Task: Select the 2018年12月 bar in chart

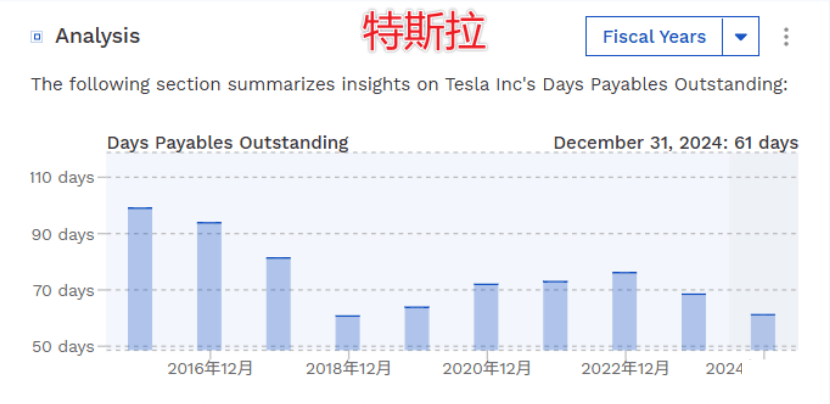Action: click(x=348, y=333)
